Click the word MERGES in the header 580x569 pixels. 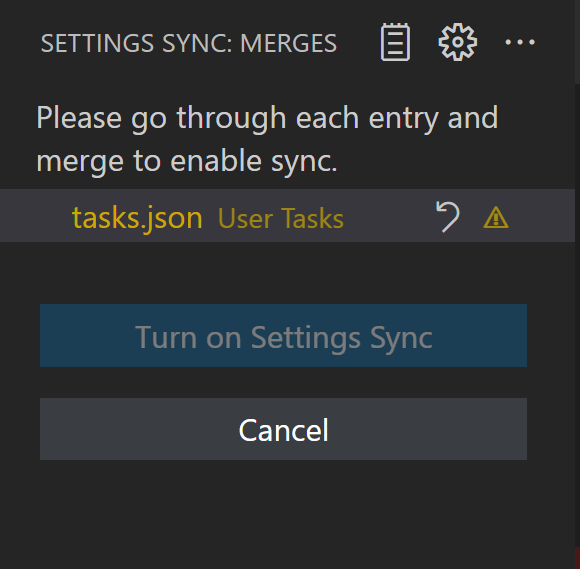click(289, 43)
